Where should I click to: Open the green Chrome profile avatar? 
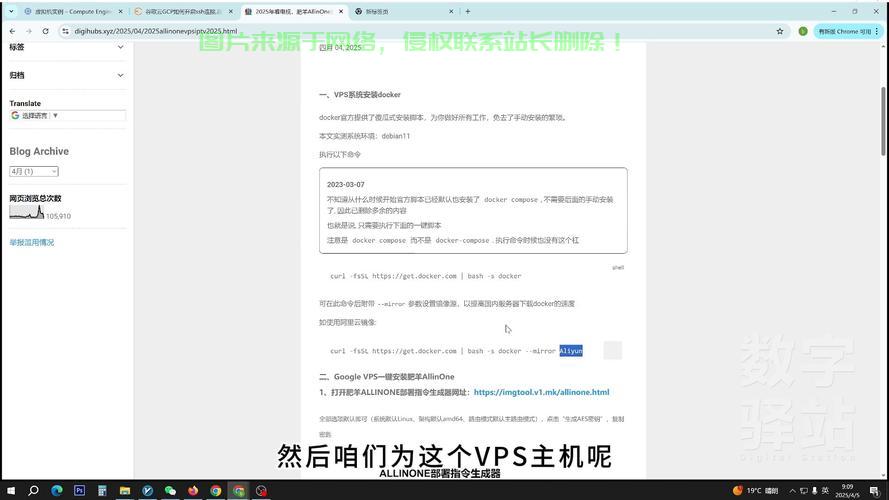[x=803, y=31]
